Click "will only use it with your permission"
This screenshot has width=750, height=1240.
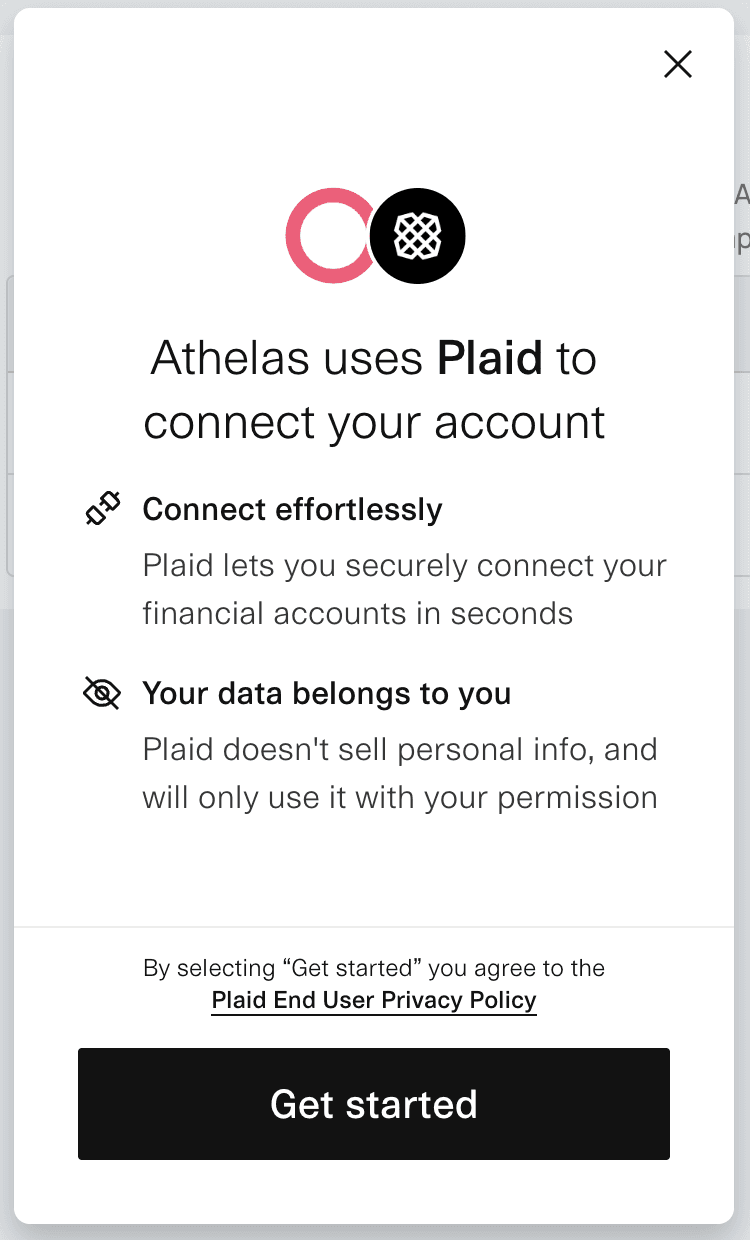tap(400, 797)
